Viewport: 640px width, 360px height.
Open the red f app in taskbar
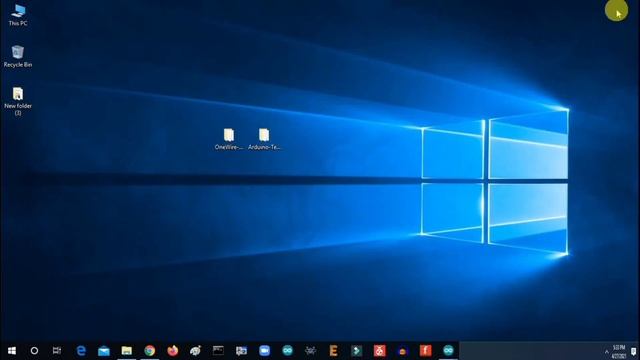[425, 351]
